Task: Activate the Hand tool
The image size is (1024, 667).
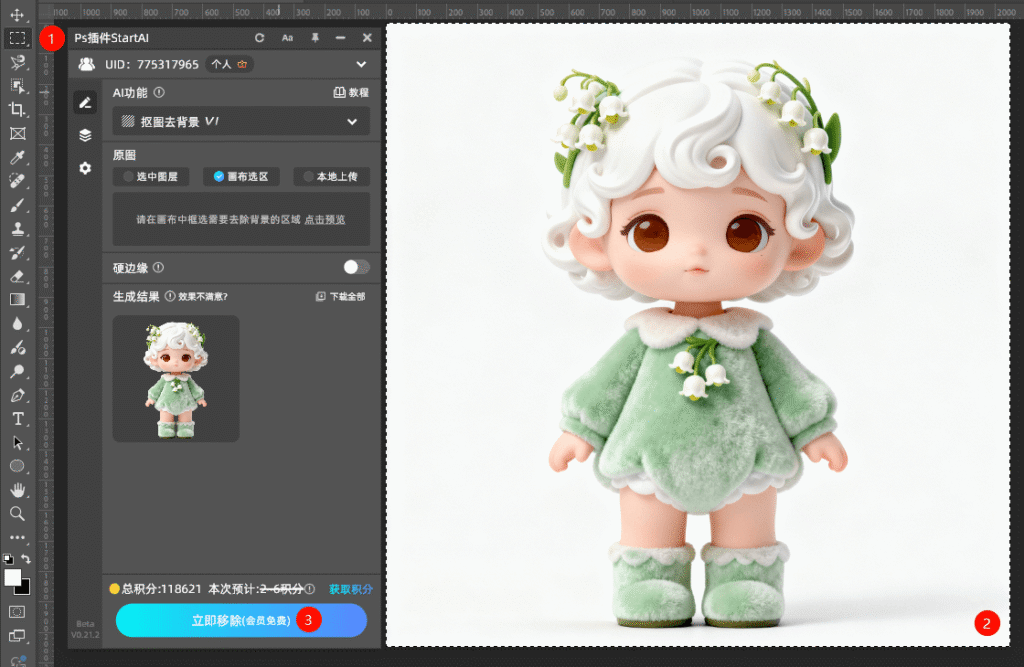Action: pos(17,490)
